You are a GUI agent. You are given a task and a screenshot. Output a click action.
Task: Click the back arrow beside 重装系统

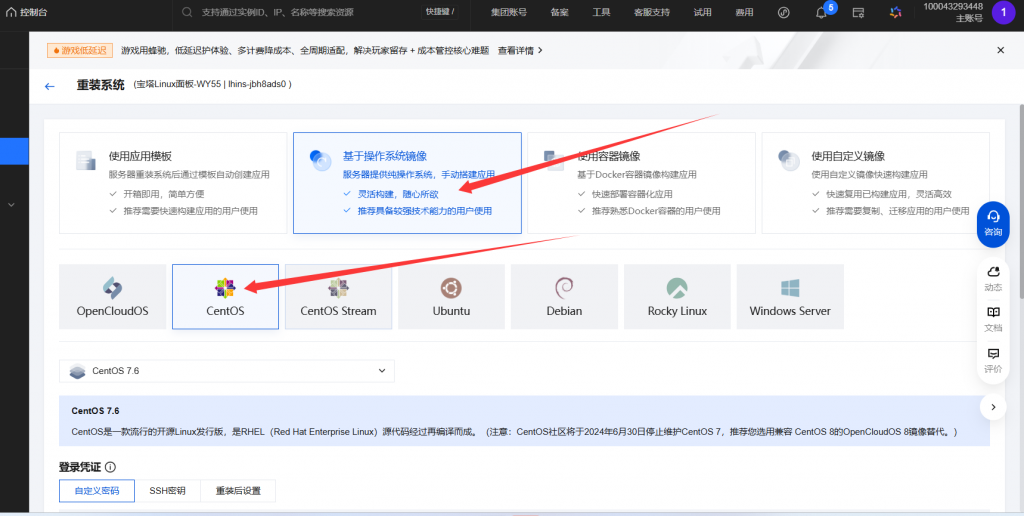point(50,86)
